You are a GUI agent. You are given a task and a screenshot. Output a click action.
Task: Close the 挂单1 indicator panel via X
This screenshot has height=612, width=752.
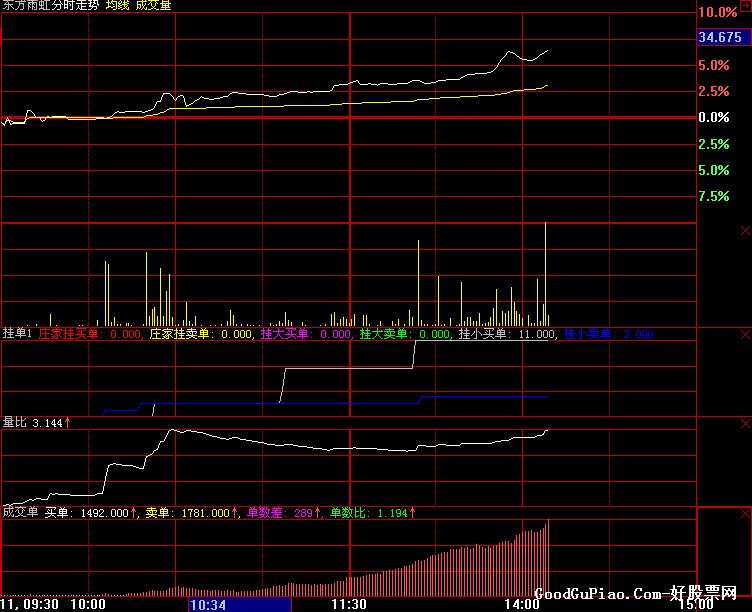coord(745,335)
